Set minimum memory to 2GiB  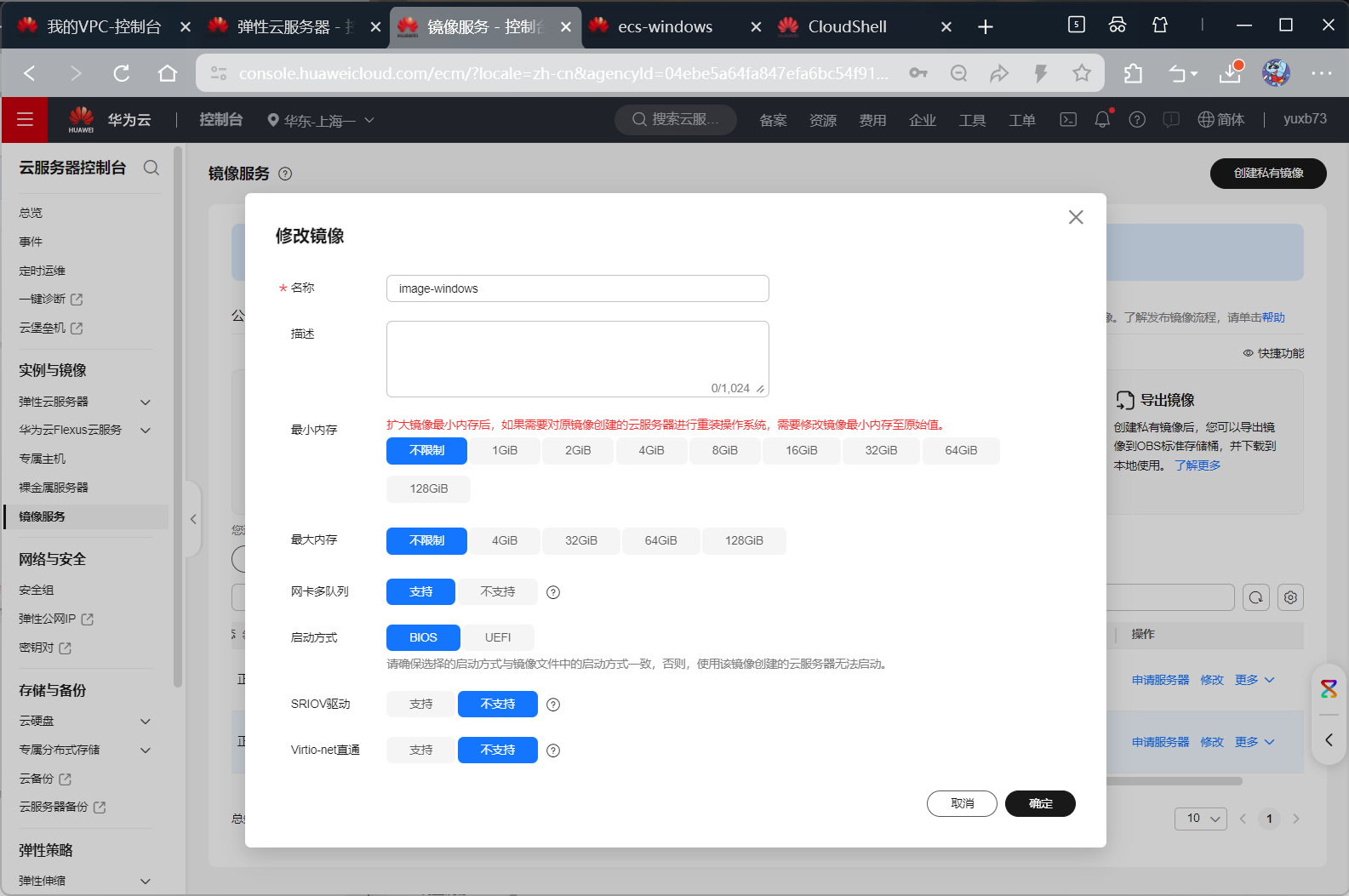pyautogui.click(x=578, y=450)
